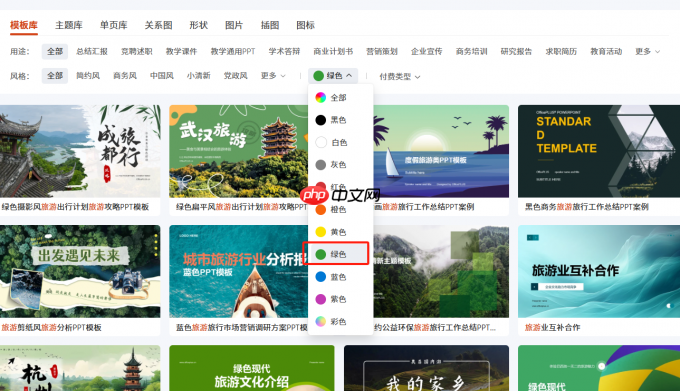Screen dimensions: 680x391
Task: Filter by 党政风 style
Action: coord(235,76)
